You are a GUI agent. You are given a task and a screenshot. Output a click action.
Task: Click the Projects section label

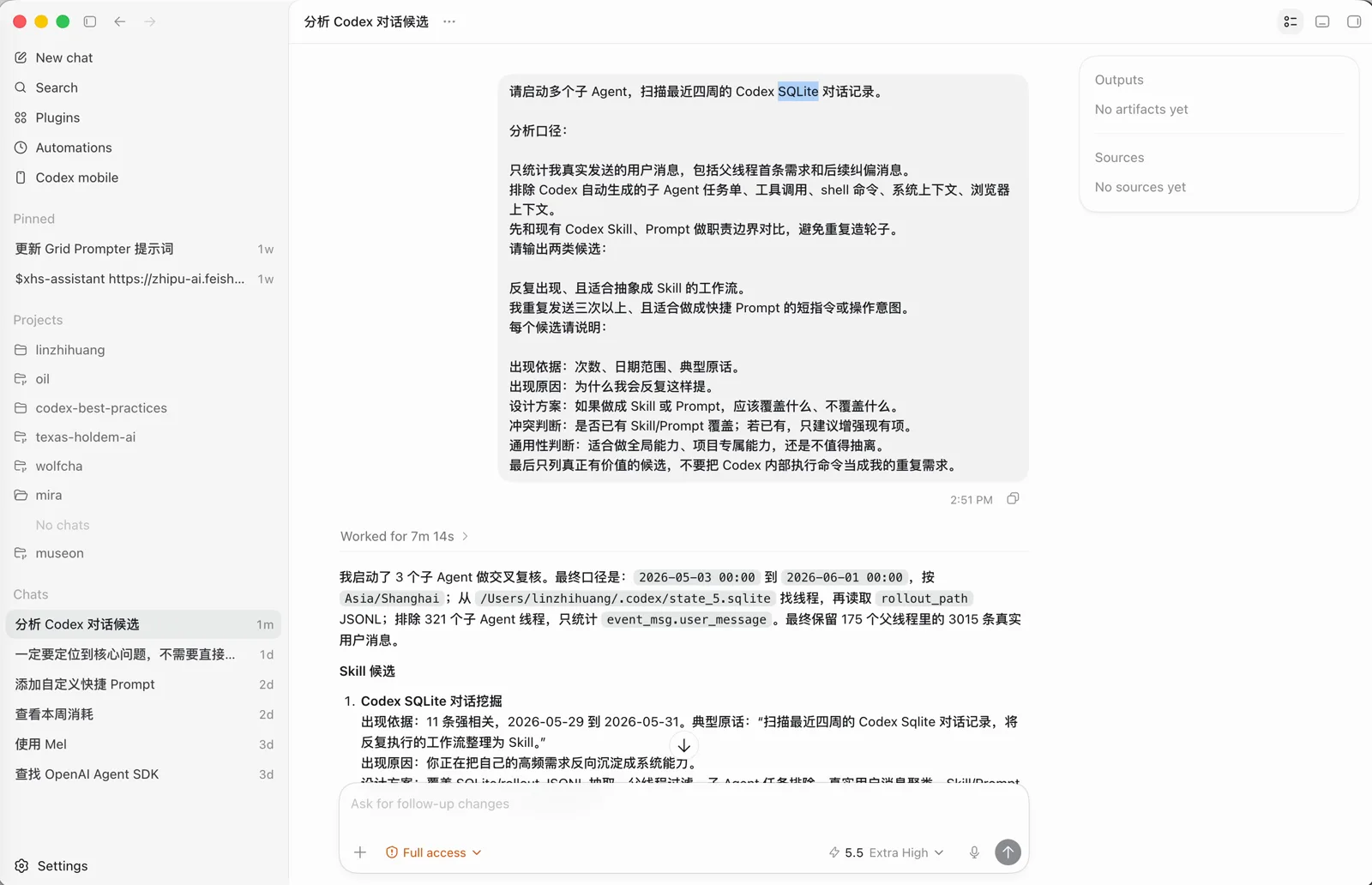pos(38,320)
